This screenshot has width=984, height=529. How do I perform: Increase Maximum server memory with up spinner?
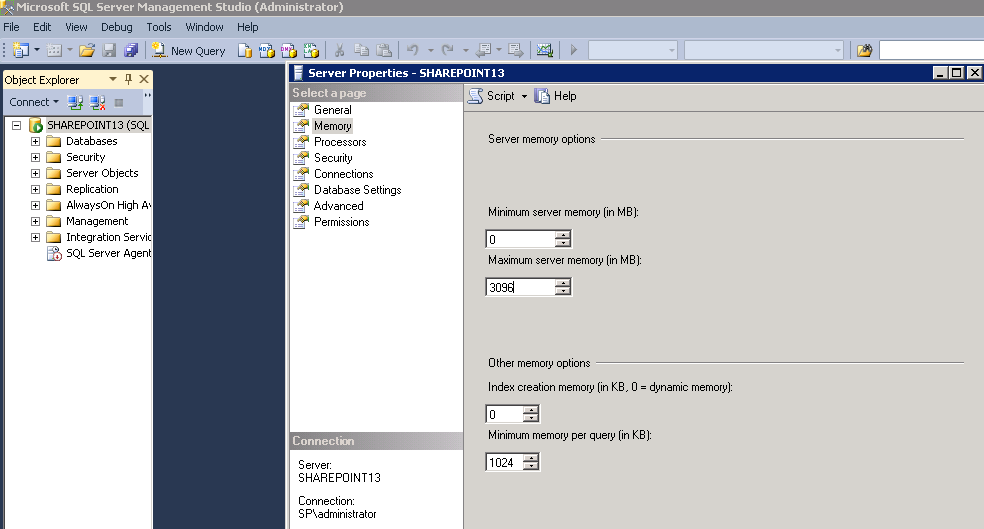[x=563, y=283]
